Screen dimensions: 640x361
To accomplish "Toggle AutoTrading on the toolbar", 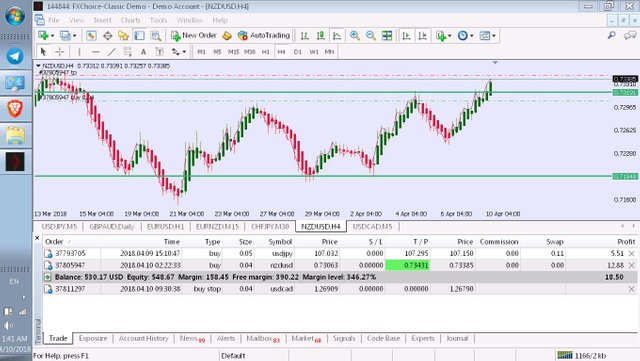I will pos(264,36).
